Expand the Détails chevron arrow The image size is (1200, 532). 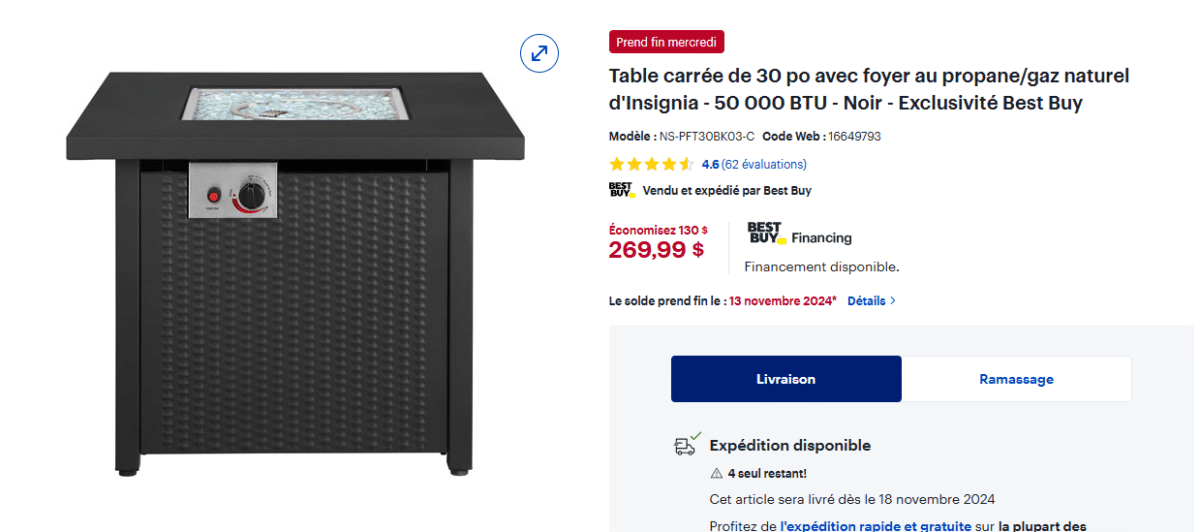[x=892, y=300]
